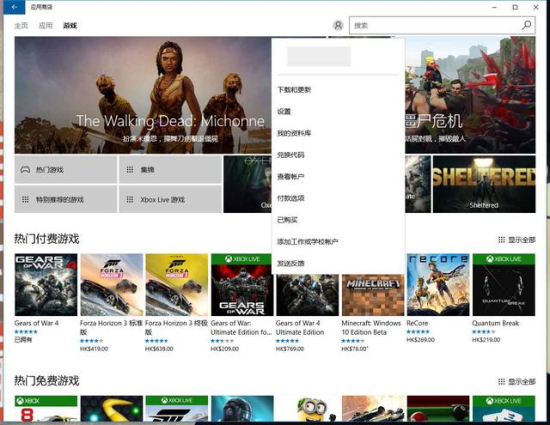Click grid icon on 特别推荐的游戏 tile
The height and width of the screenshot is (425, 550).
click(25, 200)
